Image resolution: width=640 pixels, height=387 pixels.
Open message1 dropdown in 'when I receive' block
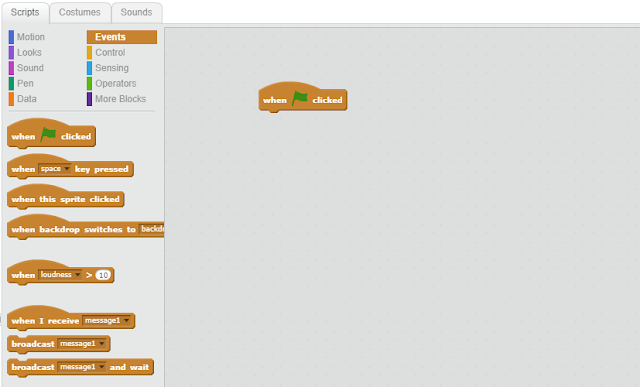(107, 320)
